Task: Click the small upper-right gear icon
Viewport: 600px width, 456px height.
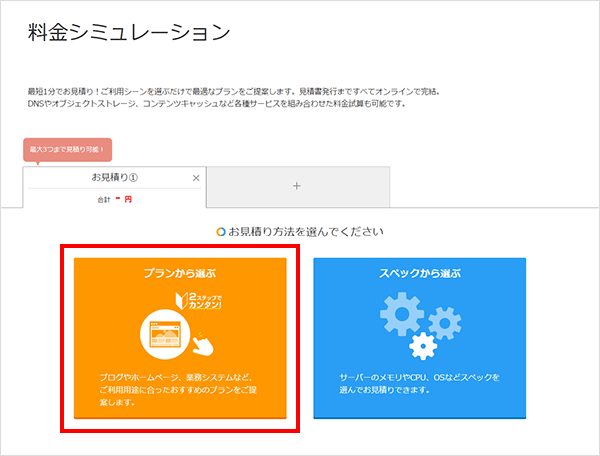Action: (441, 322)
